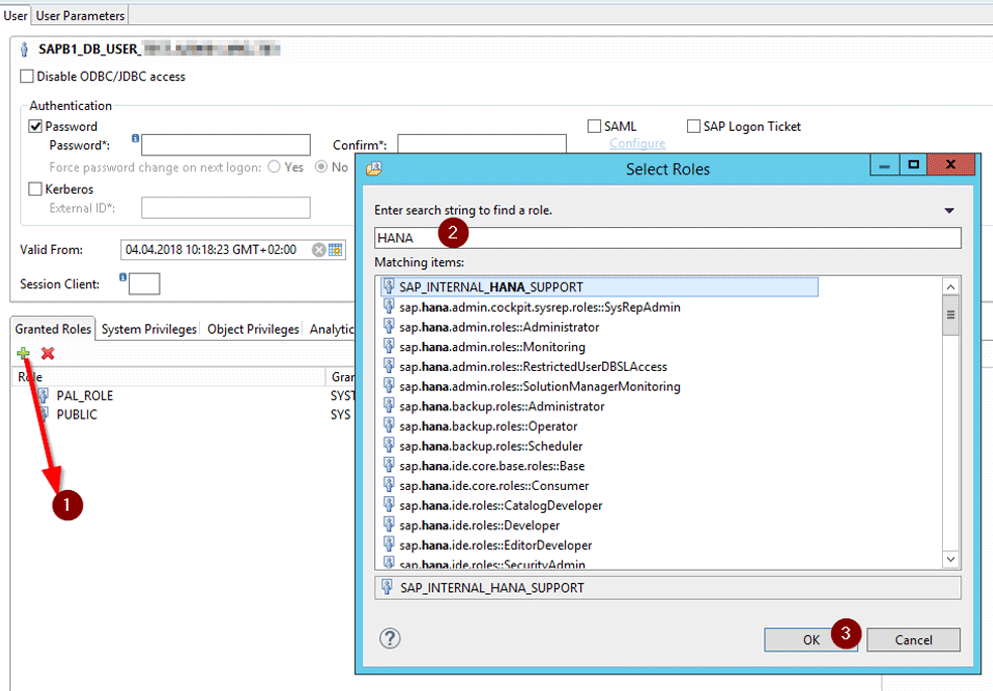Screen dimensions: 993x691
Task: Click the Password input field
Action: point(226,145)
